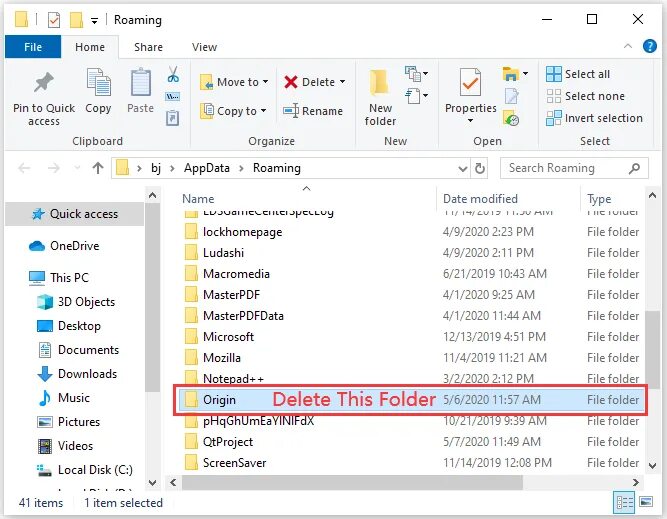667x519 pixels.
Task: Click the Copy path icon
Action: tap(172, 97)
